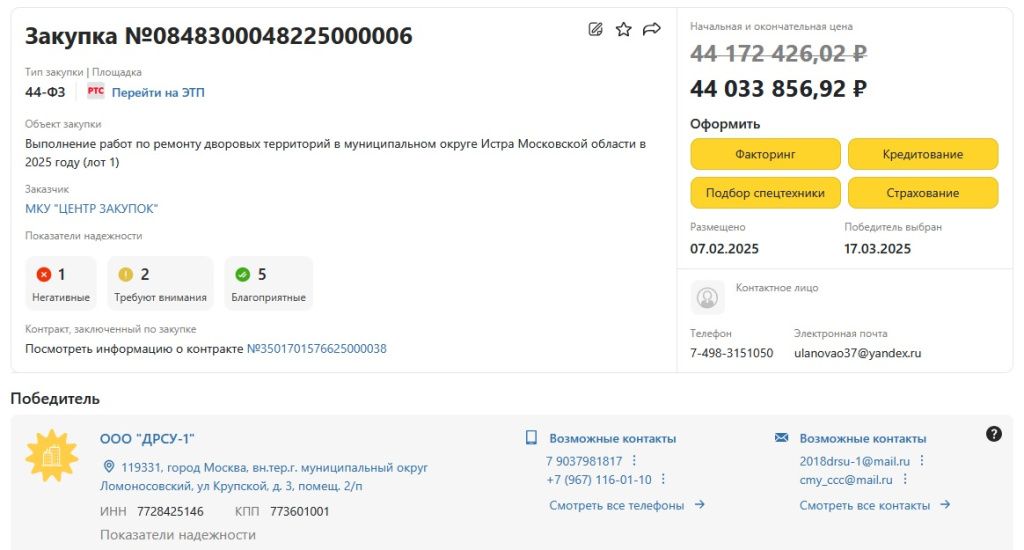Select the Негативные reliability indicator badge
The image size is (1024, 550).
coord(61,283)
